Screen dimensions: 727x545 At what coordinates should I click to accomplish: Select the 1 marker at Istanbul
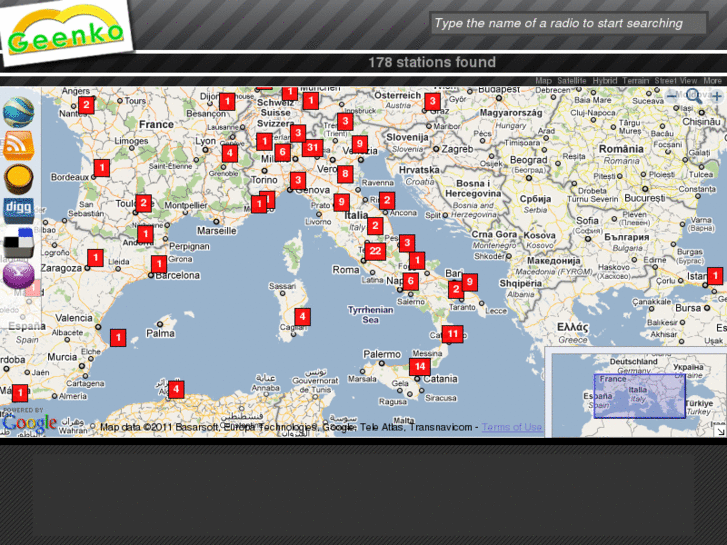click(x=715, y=276)
